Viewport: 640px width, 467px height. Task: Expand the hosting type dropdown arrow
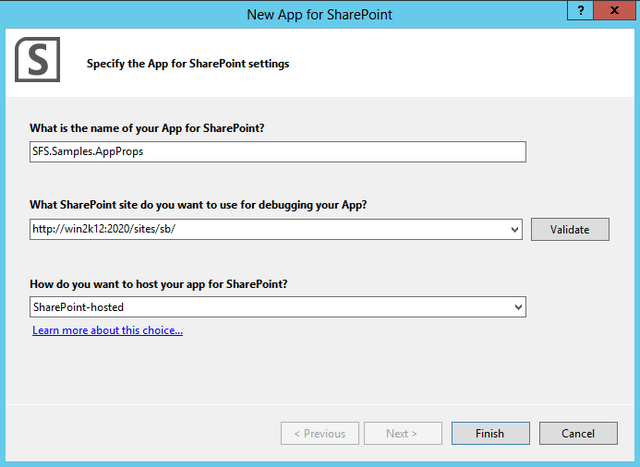coord(518,307)
